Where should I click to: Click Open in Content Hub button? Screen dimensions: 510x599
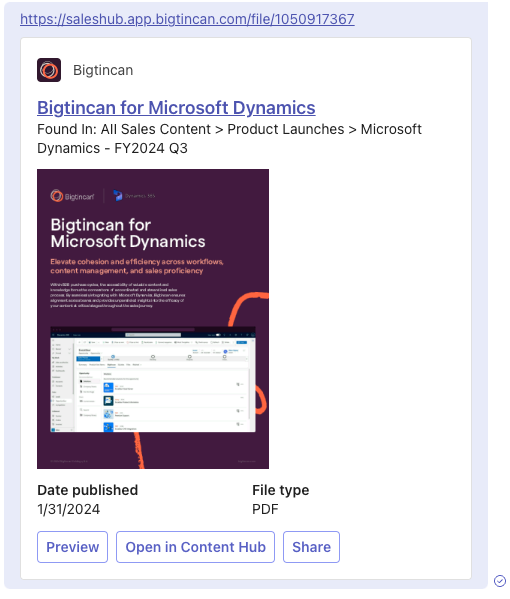195,547
